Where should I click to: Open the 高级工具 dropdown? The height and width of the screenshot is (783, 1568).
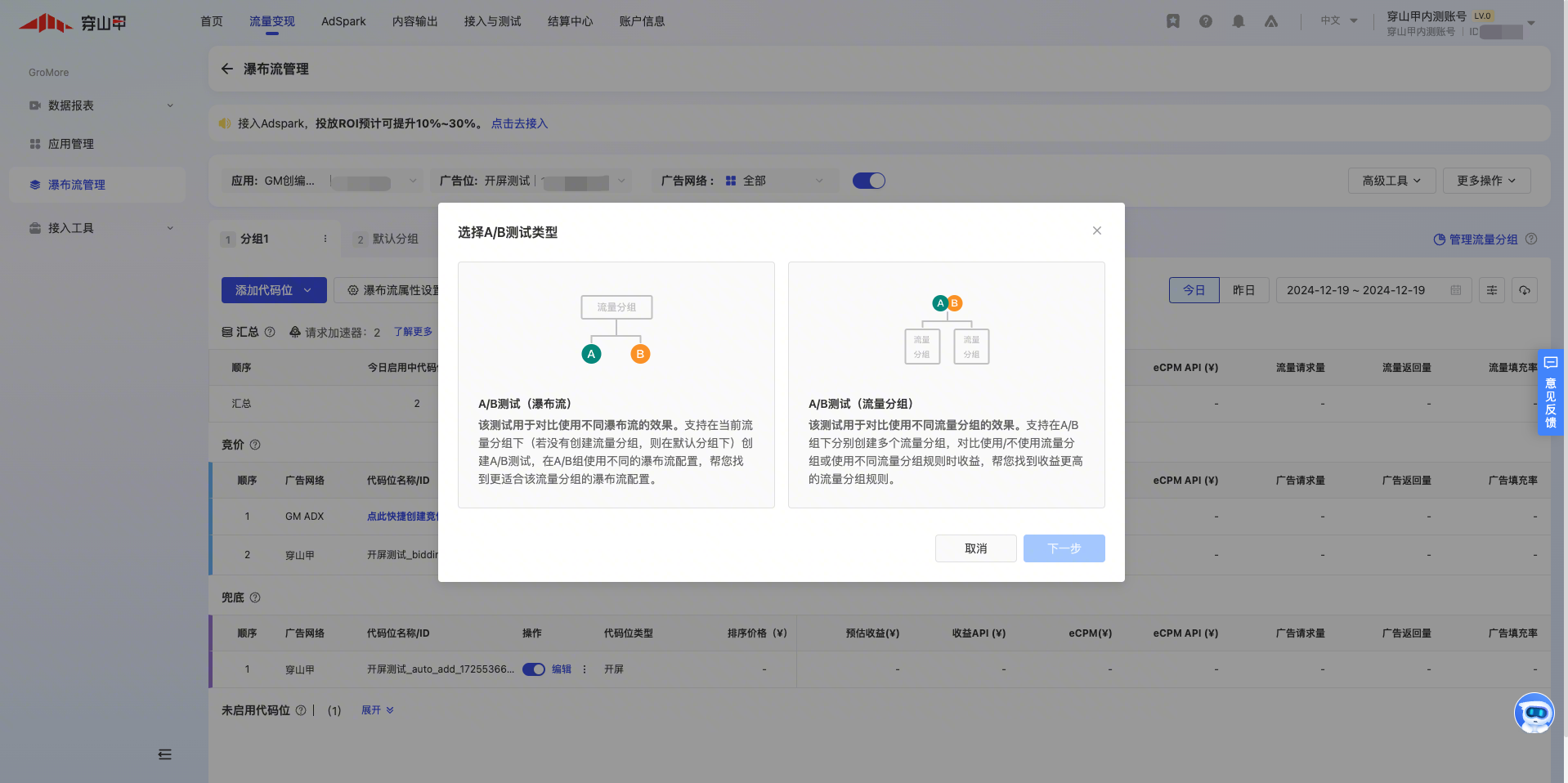1391,181
